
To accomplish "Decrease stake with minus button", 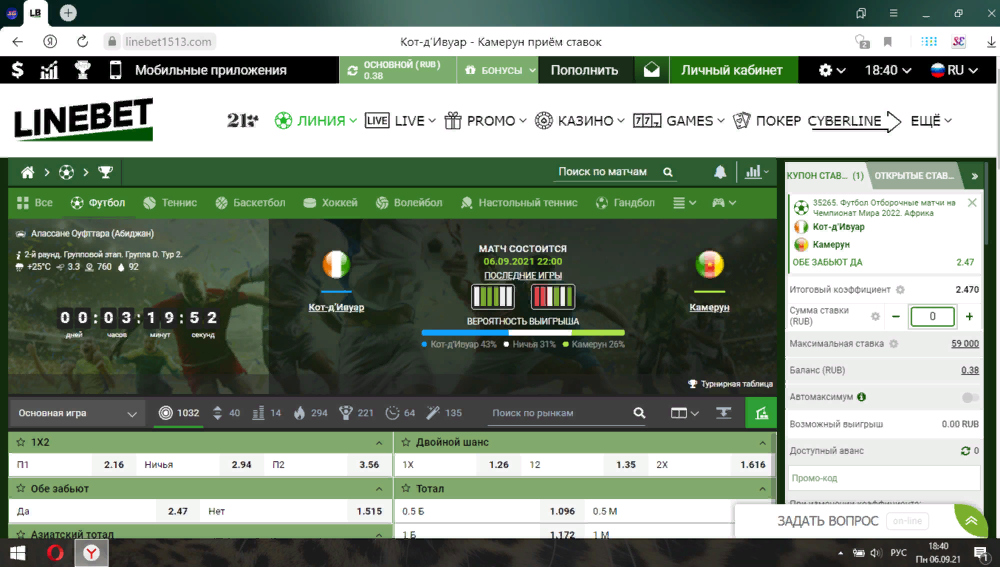I will pos(895,316).
